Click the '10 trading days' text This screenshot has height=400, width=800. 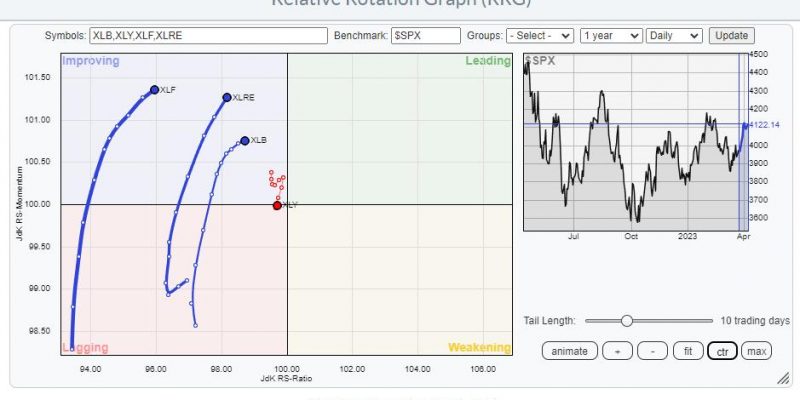(755, 321)
